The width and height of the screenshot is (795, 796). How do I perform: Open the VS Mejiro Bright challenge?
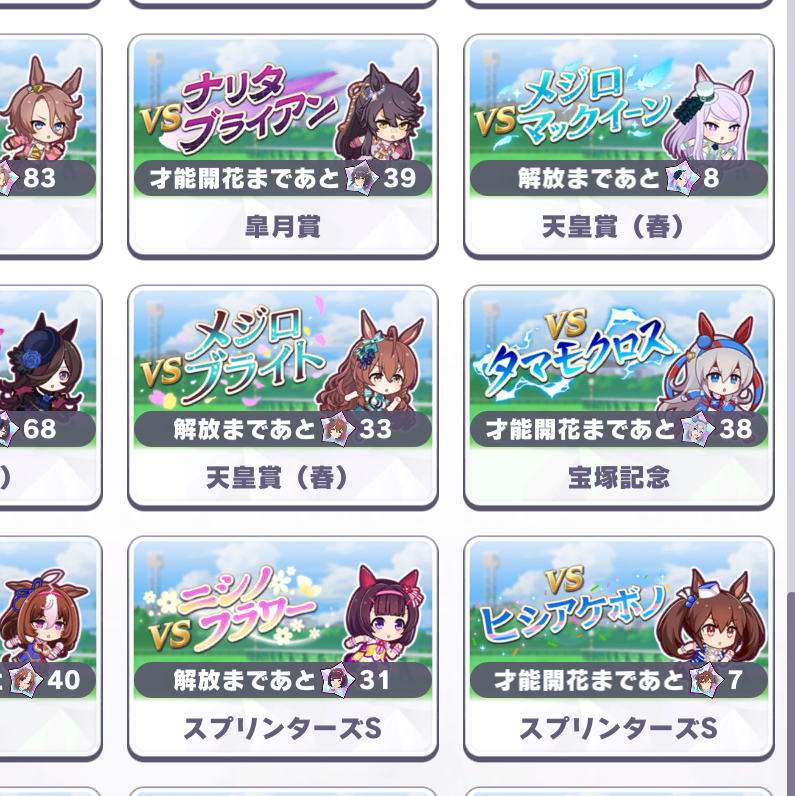[x=283, y=397]
